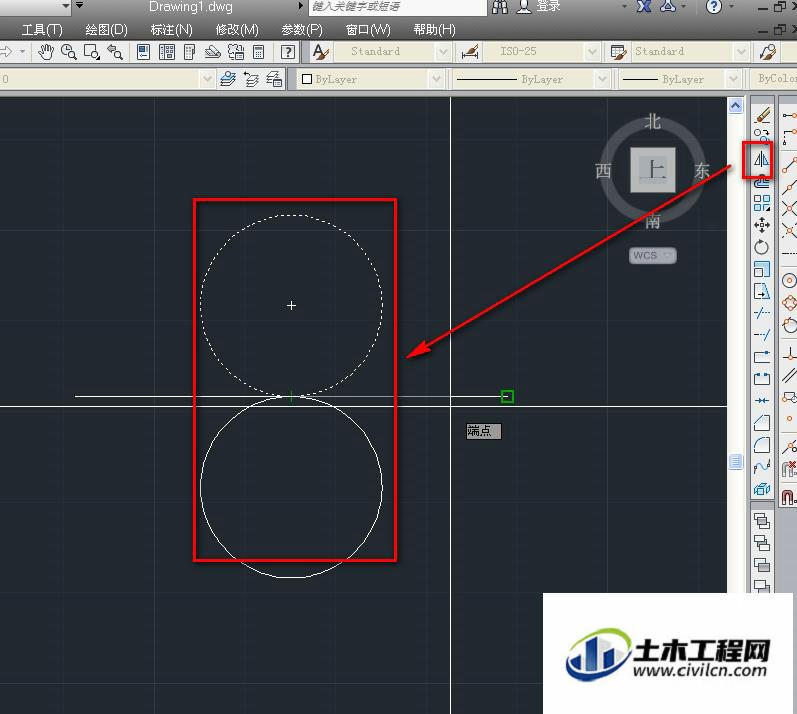Viewport: 797px width, 714px height.
Task: Click the Help question mark toolbar icon
Action: (x=288, y=52)
